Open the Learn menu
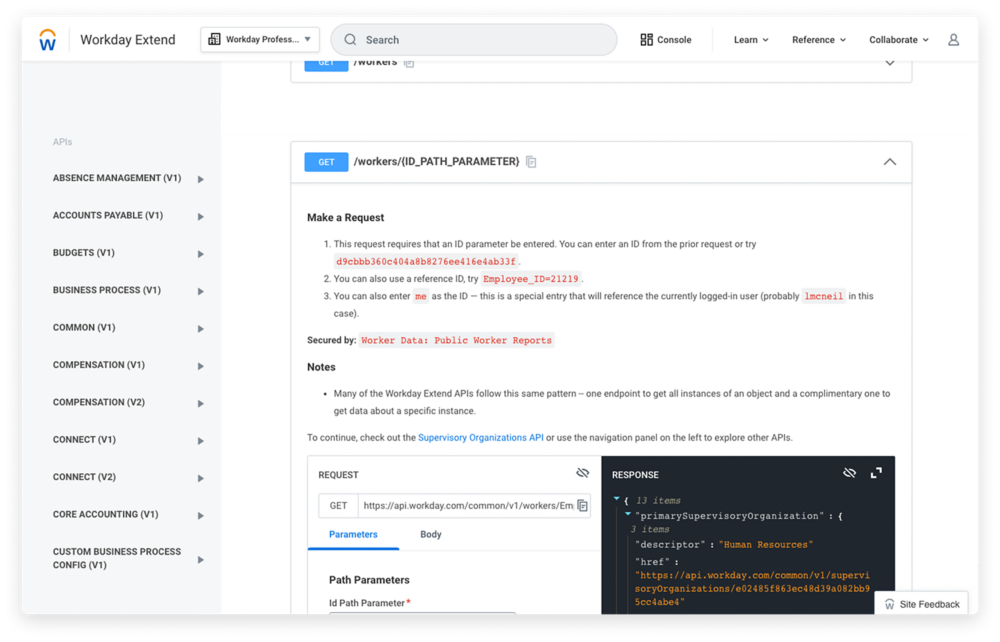This screenshot has height=642, width=1000. (751, 40)
